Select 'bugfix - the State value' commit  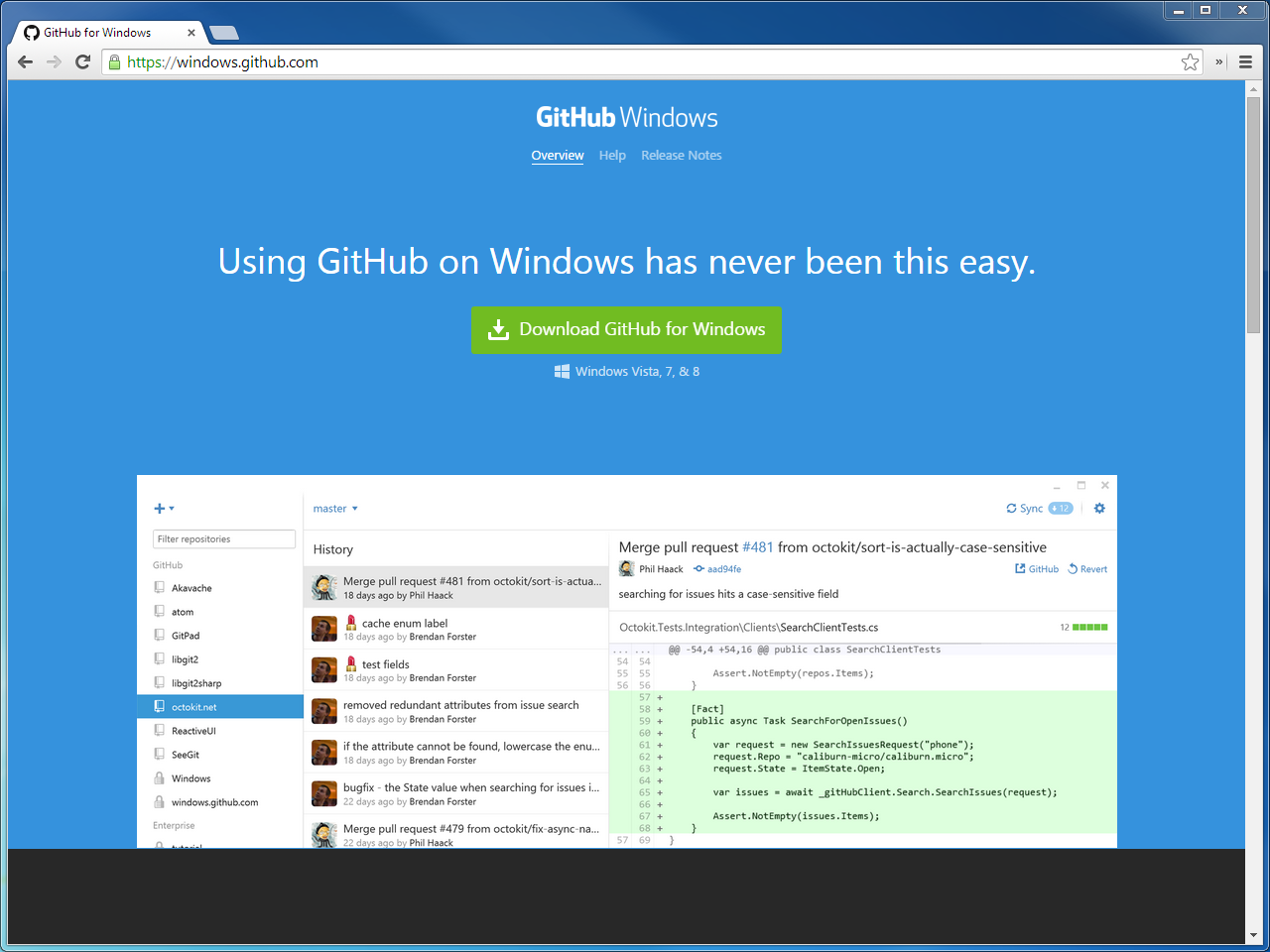[x=456, y=793]
